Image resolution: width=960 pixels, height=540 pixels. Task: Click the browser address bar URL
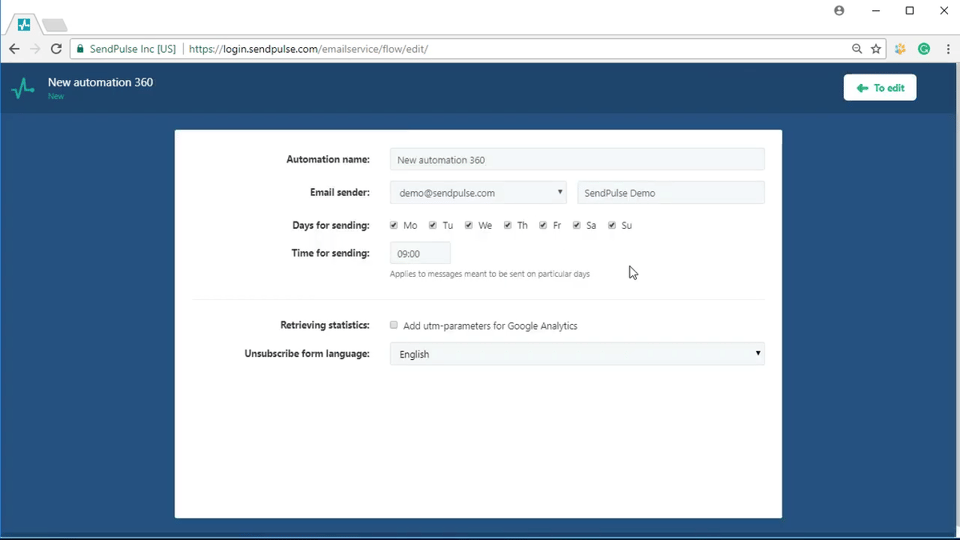pyautogui.click(x=309, y=49)
